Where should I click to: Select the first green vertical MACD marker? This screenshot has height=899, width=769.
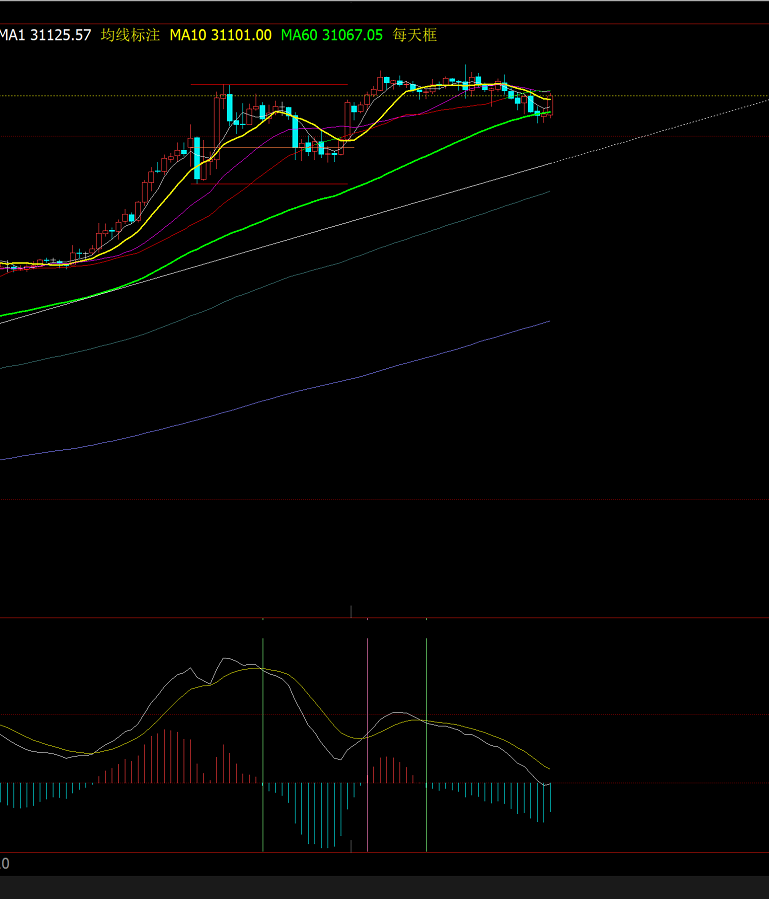[x=263, y=740]
